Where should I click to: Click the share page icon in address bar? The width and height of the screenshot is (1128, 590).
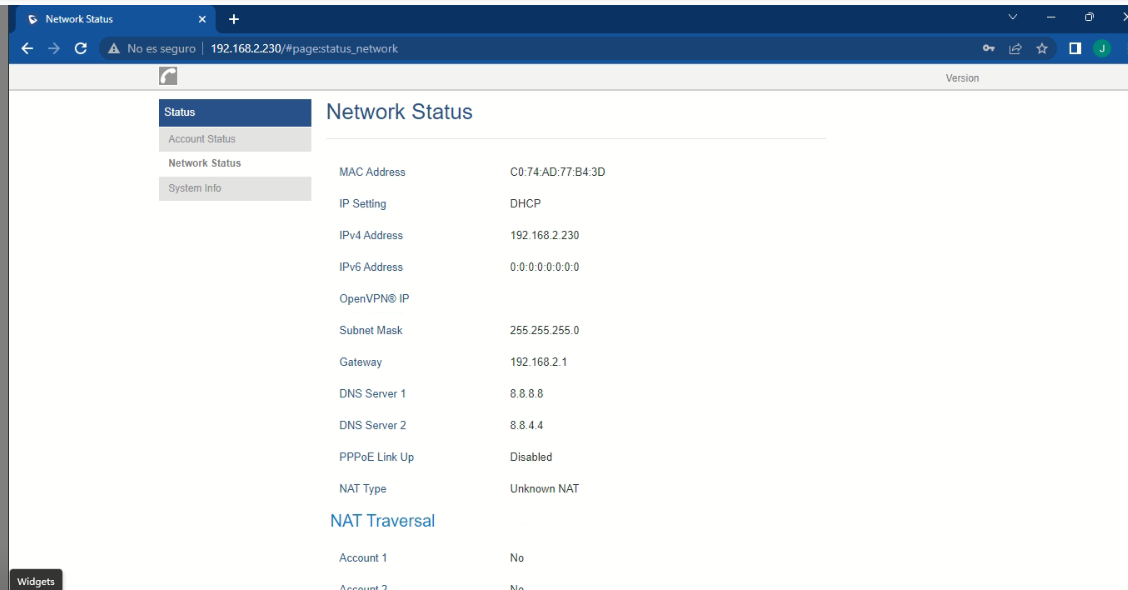tap(1014, 48)
